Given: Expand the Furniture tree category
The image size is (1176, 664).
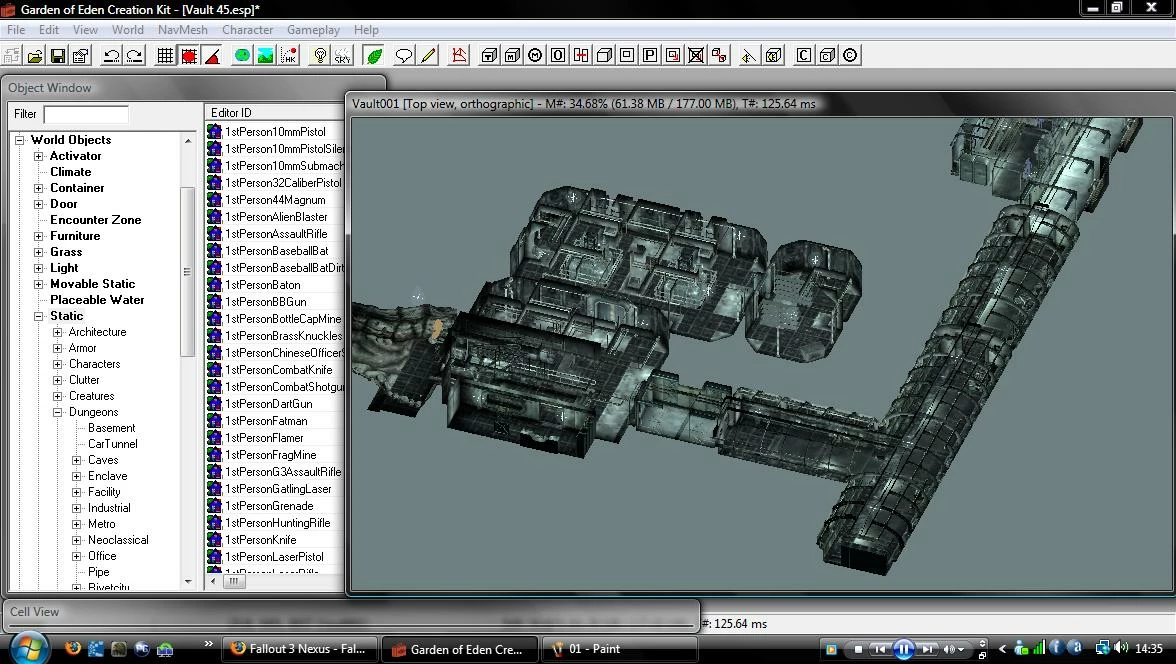Looking at the screenshot, I should pos(38,236).
